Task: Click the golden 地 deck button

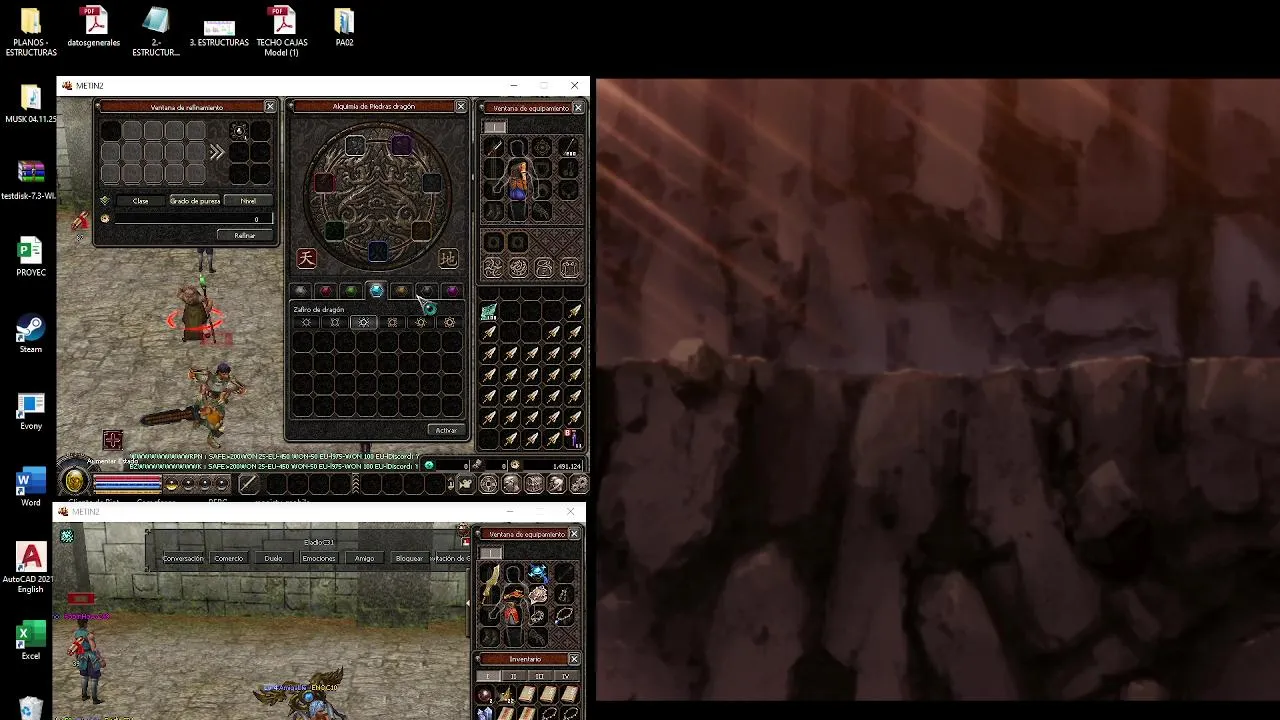Action: click(448, 258)
